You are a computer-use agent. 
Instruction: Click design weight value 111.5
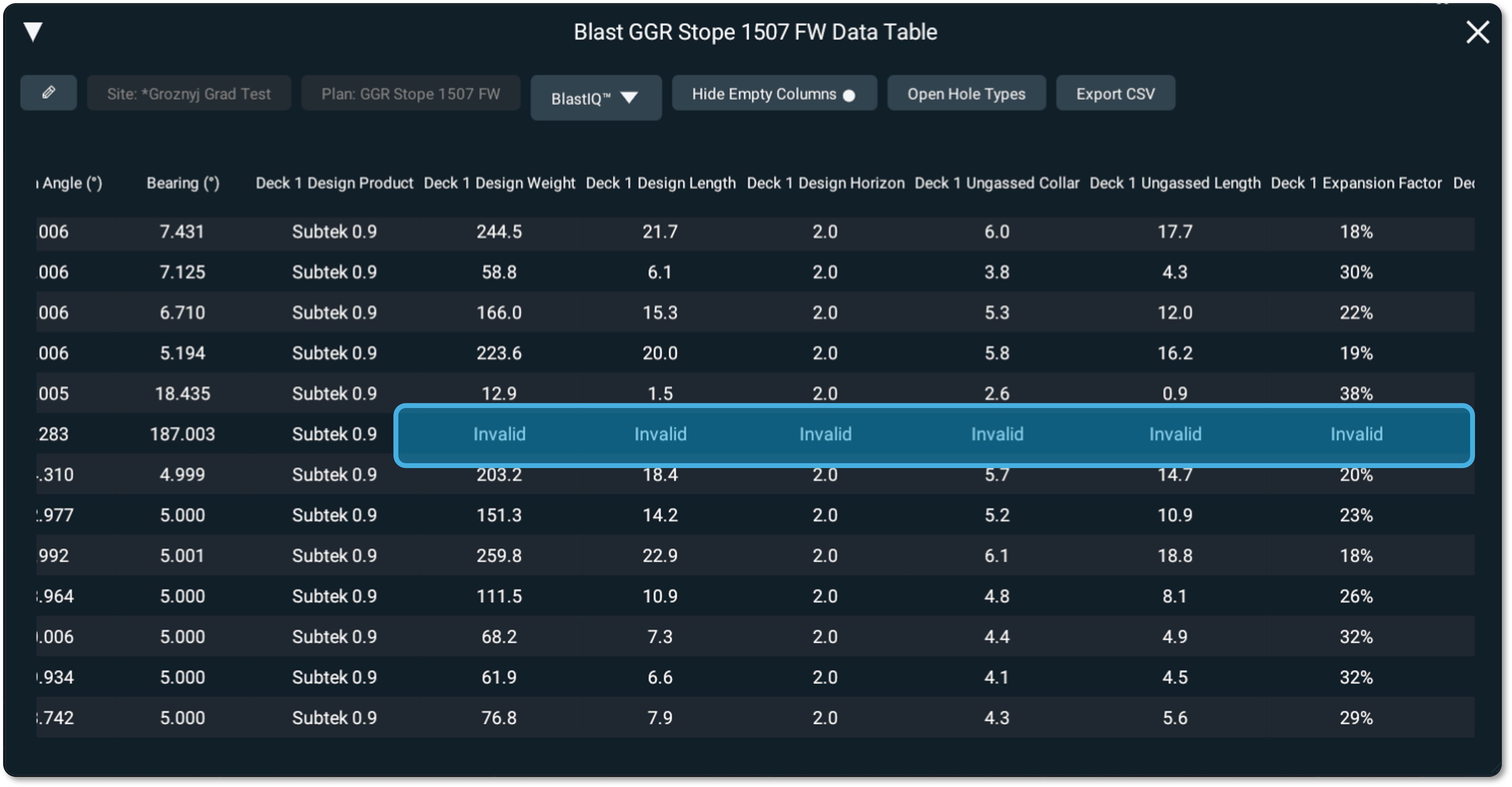pyautogui.click(x=499, y=596)
